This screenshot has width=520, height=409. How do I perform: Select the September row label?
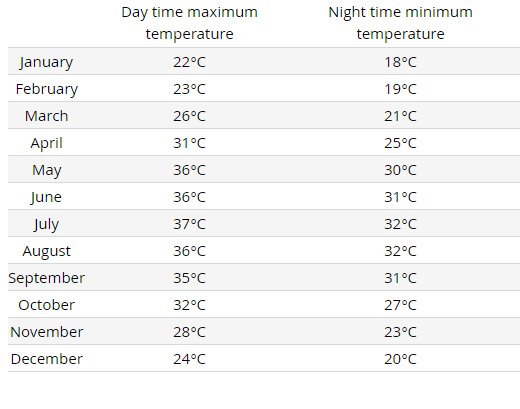[x=46, y=278]
